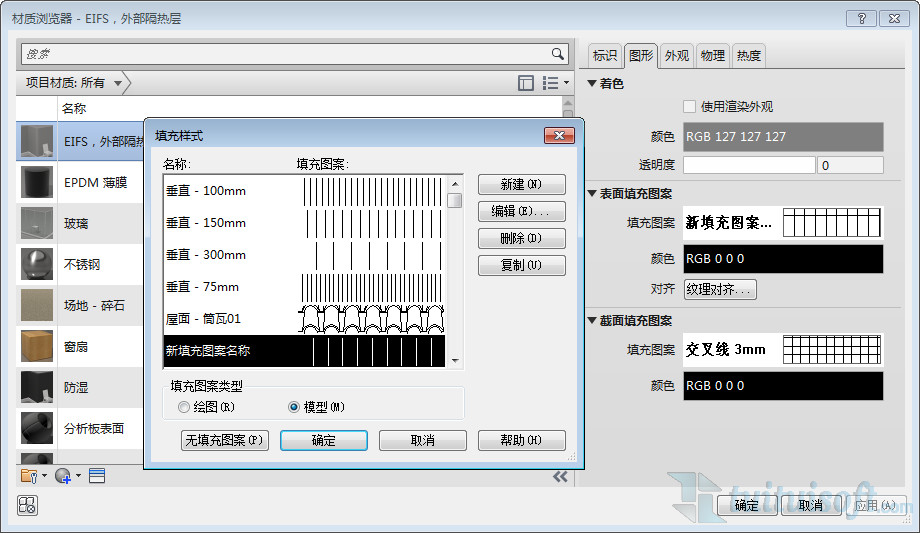Open the asset browser icon at bottom
The image size is (920, 533).
tap(97, 475)
